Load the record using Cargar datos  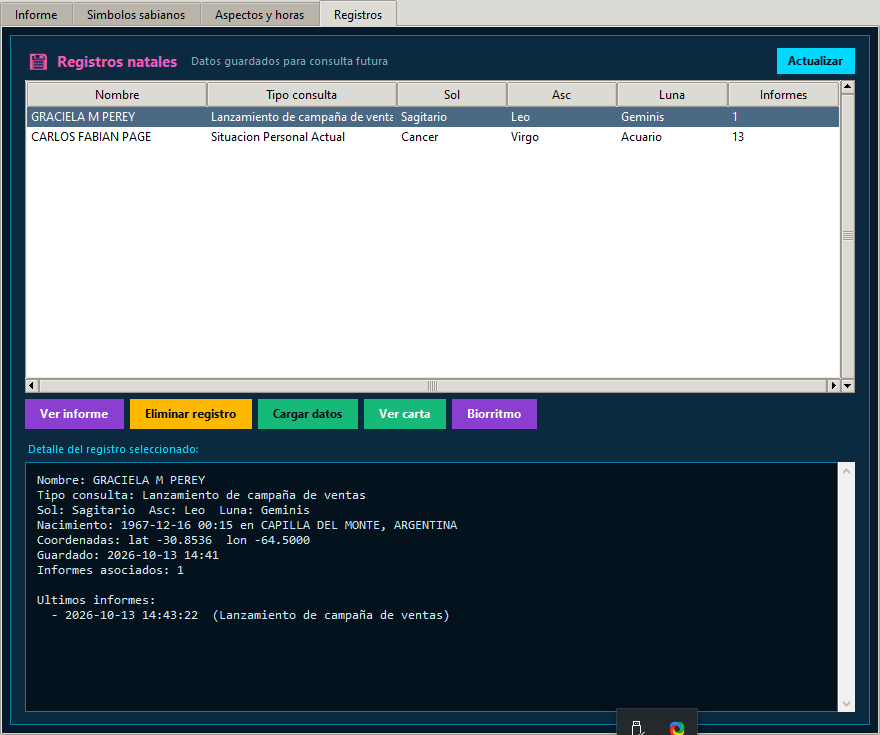click(x=308, y=414)
